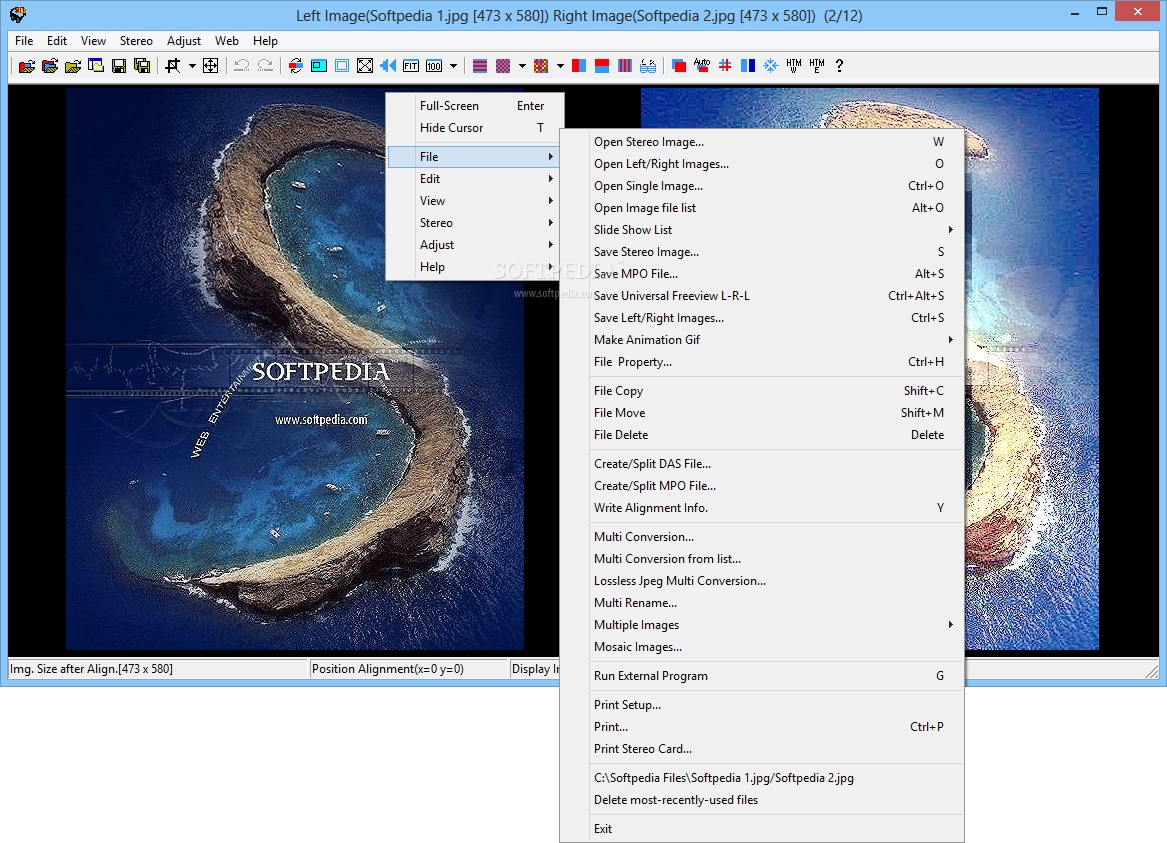Open dropdown arrow beside anaglyph icon

(560, 65)
